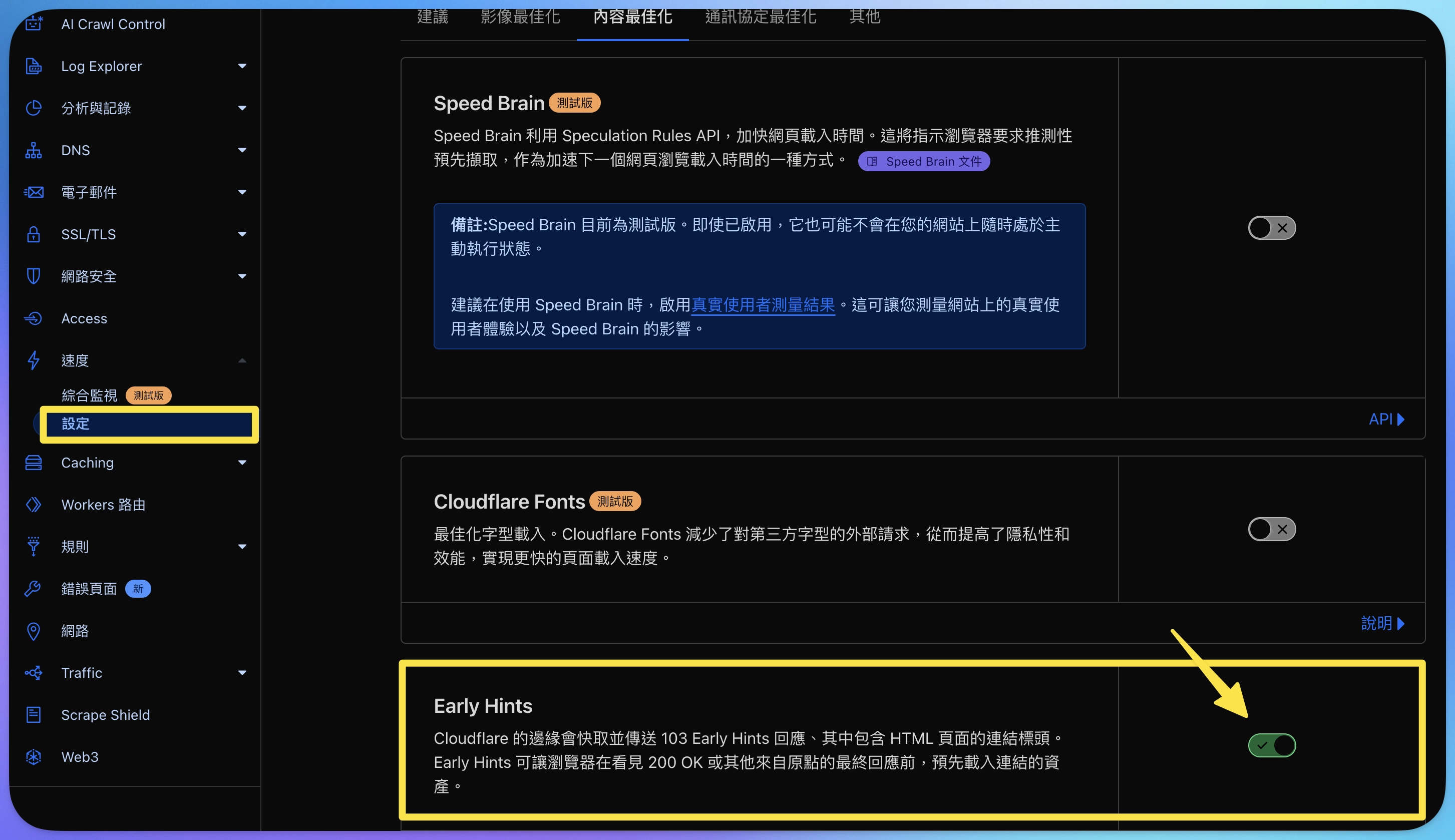Click the DNS network icon in sidebar
The width and height of the screenshot is (1455, 840).
[34, 151]
